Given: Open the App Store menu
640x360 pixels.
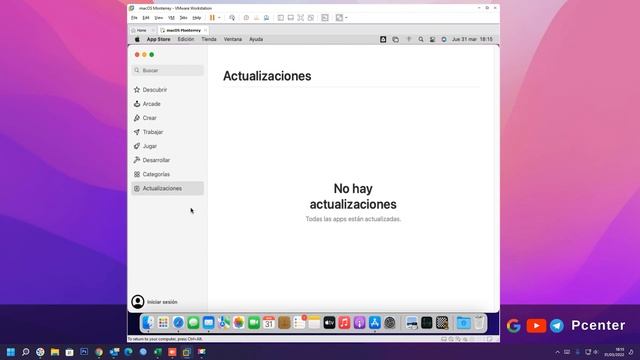Looking at the screenshot, I should tap(158, 40).
